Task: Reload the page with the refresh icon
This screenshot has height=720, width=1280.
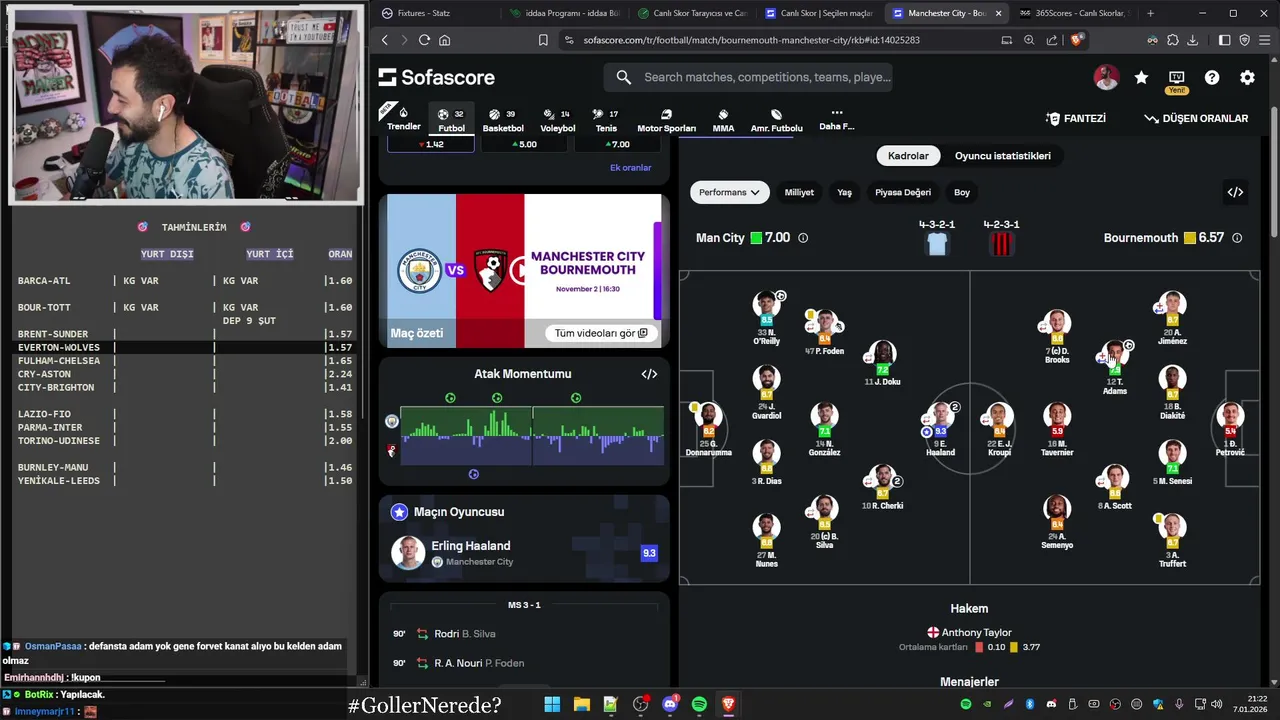Action: pyautogui.click(x=424, y=40)
